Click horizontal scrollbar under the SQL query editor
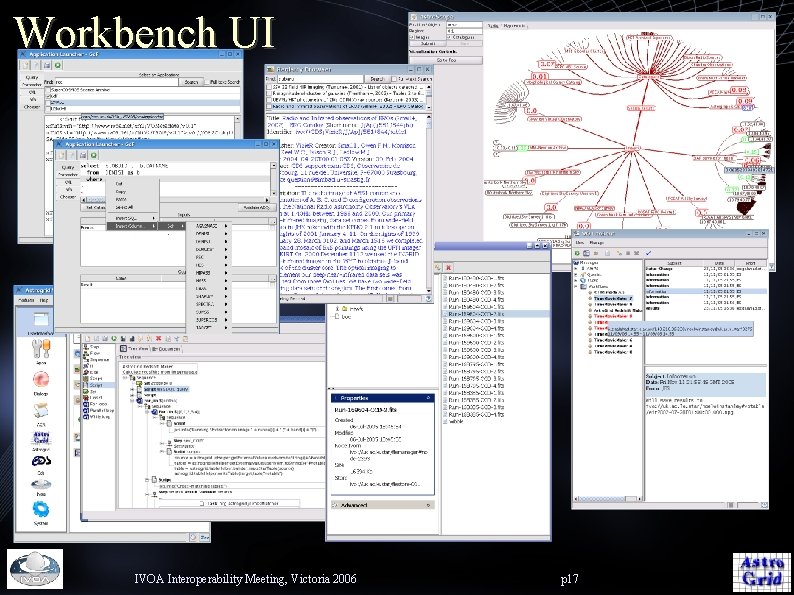 tap(176, 200)
